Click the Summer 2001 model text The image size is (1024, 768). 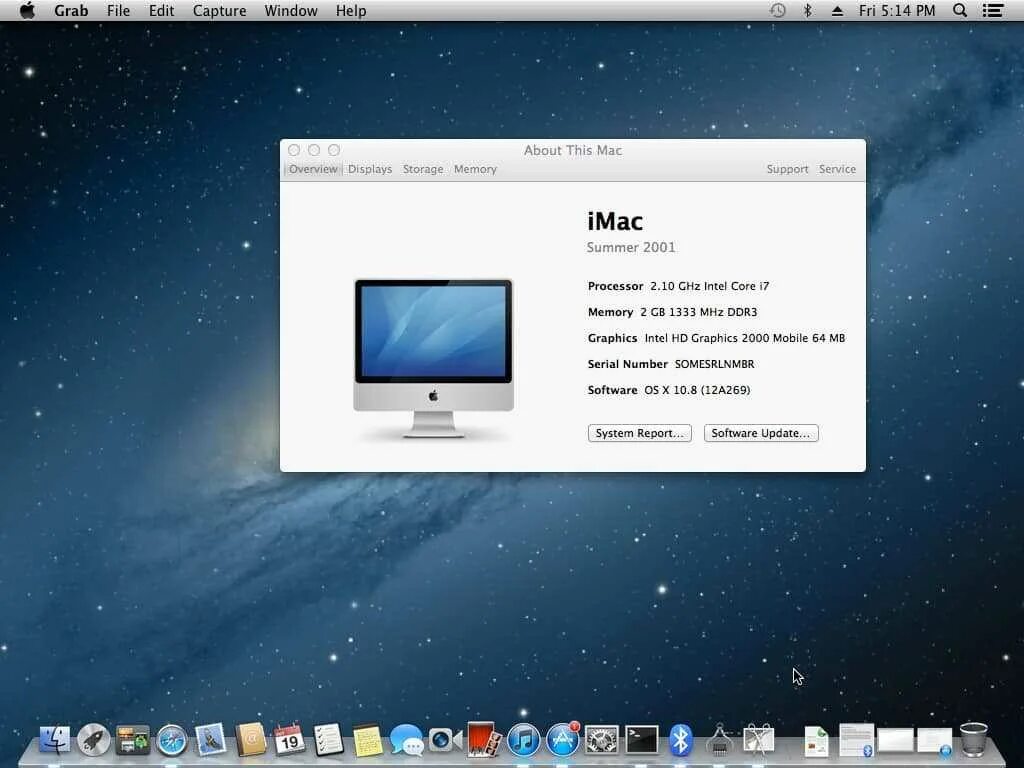(631, 248)
